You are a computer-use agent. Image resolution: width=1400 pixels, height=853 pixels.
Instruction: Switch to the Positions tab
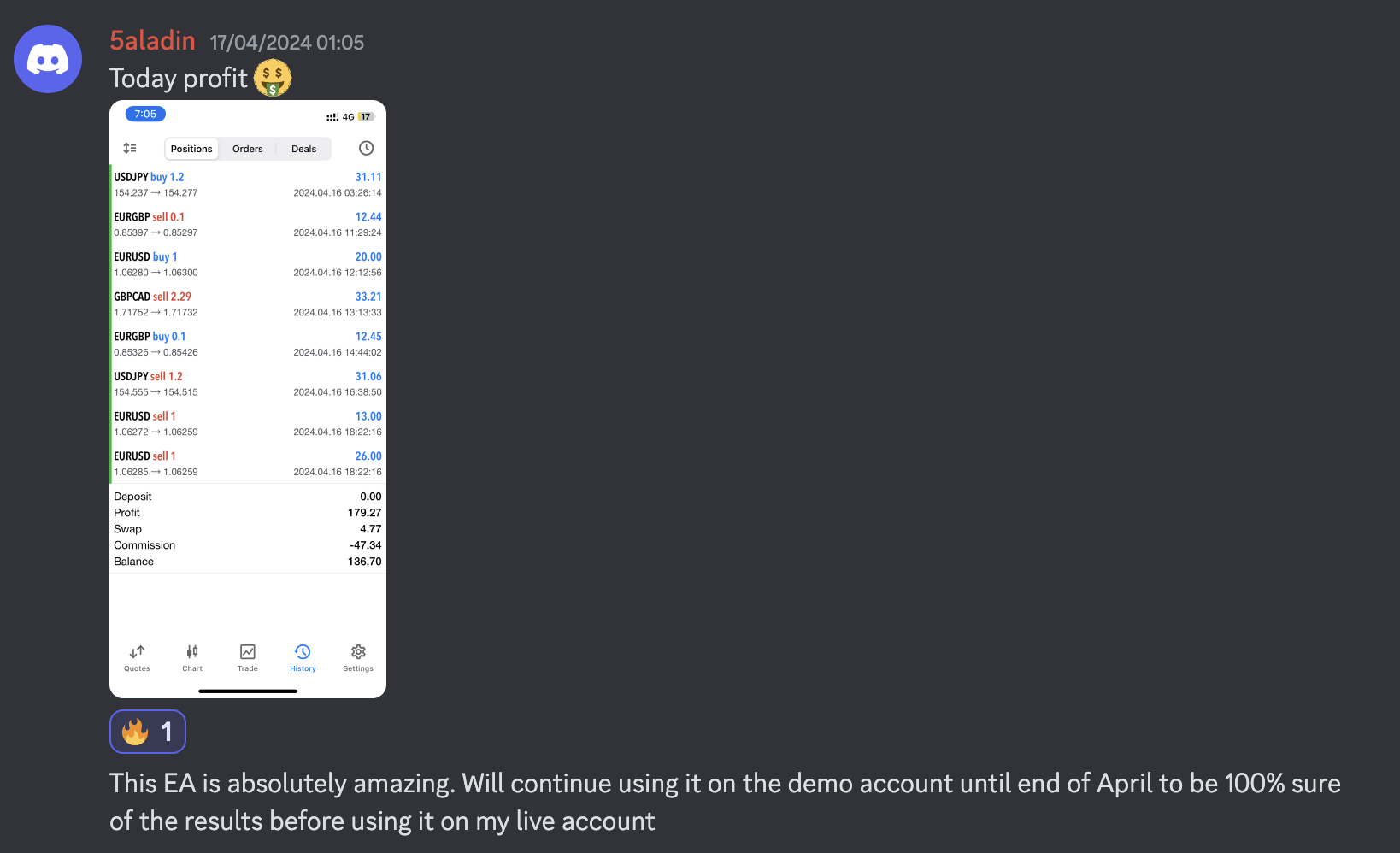pyautogui.click(x=191, y=149)
